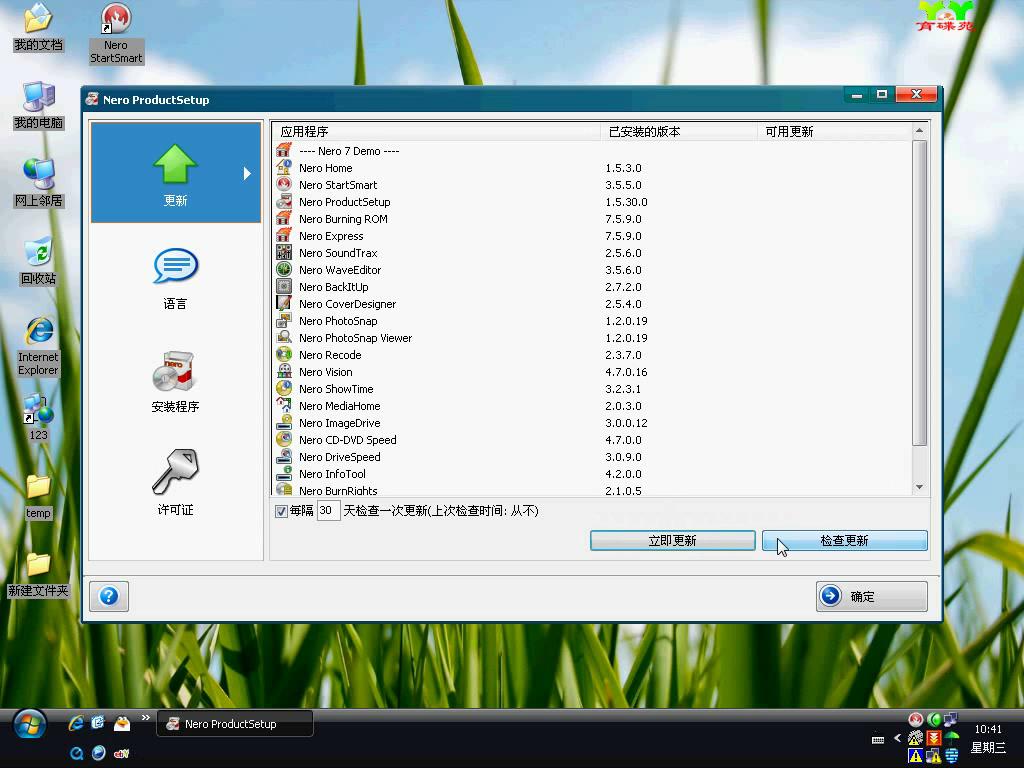
Task: Open the 许可证 license section
Action: point(175,483)
